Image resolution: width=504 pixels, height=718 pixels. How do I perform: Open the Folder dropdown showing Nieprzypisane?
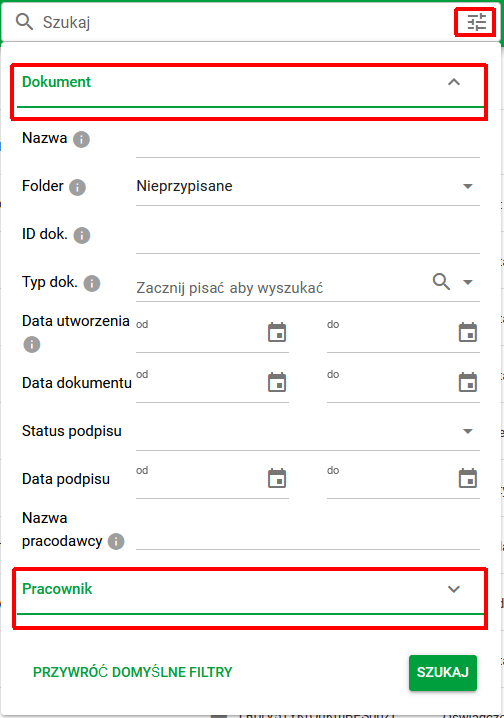(308, 187)
